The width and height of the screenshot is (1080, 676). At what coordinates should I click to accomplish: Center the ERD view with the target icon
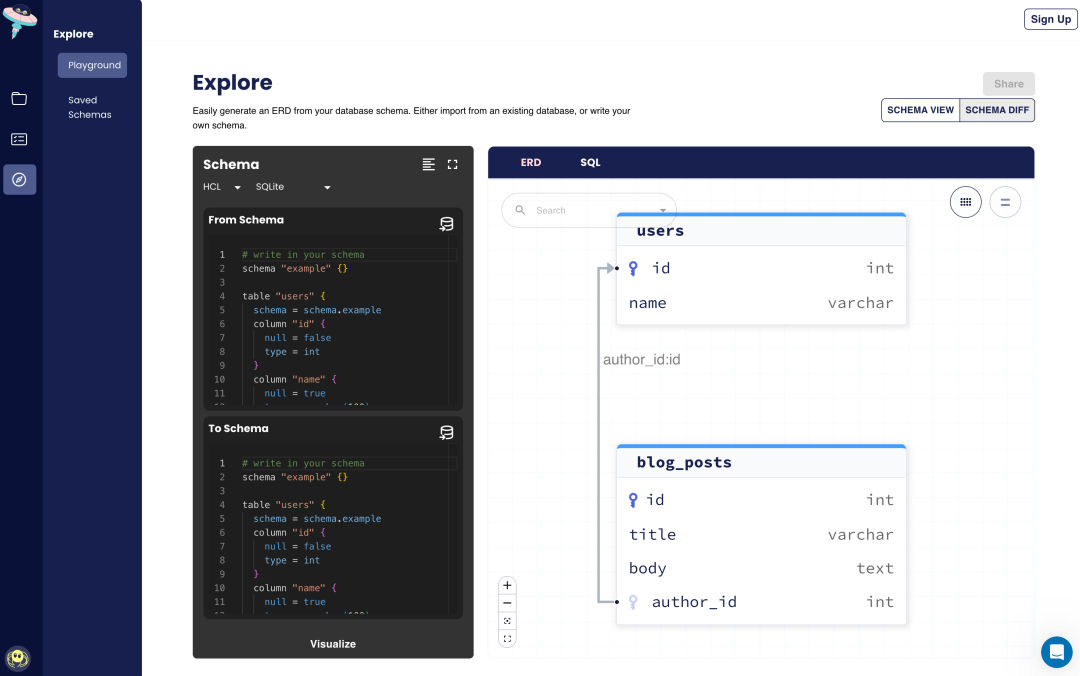[507, 621]
